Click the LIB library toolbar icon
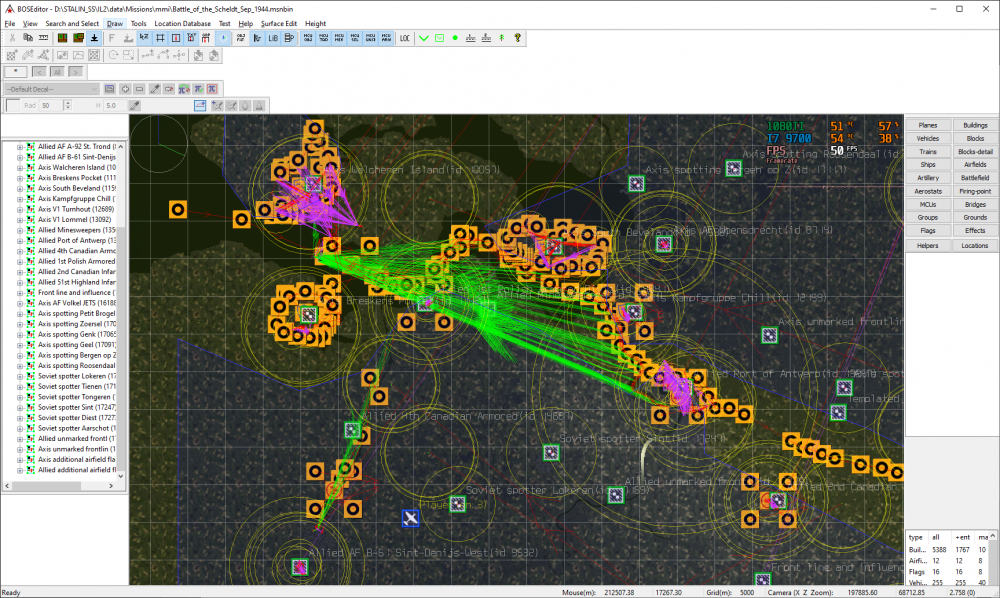The height and width of the screenshot is (598, 1000). (273, 38)
